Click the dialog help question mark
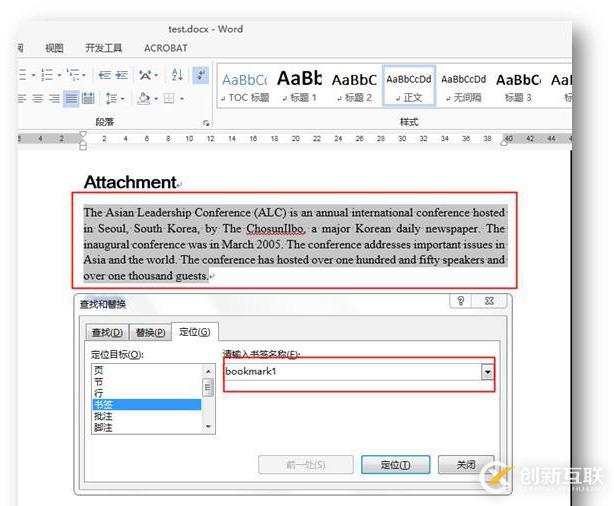The width and height of the screenshot is (614, 506). (461, 301)
